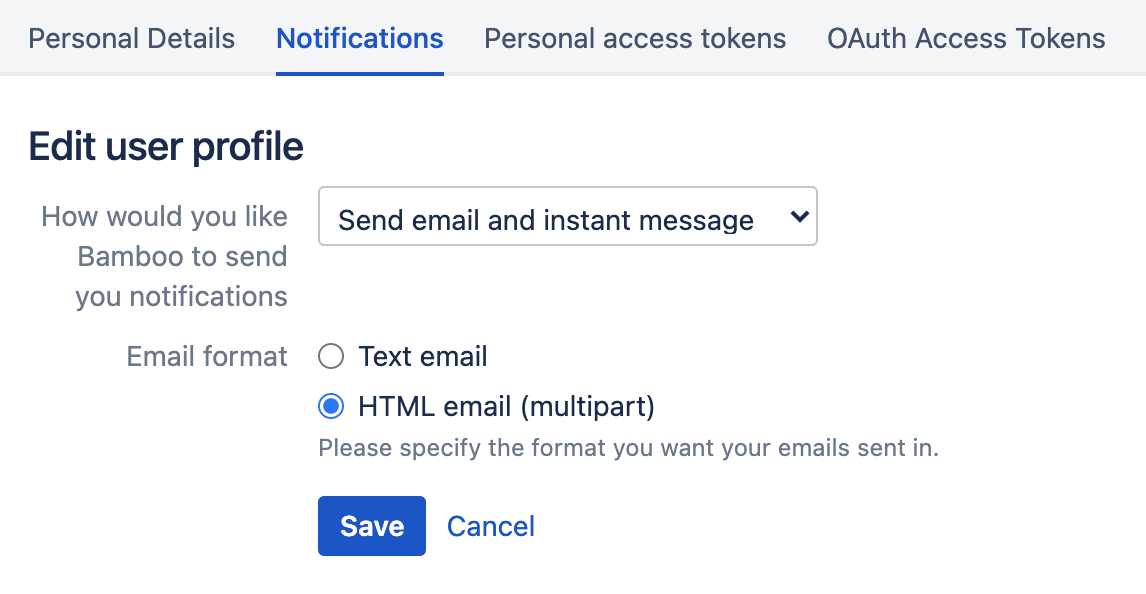Click the 'Email format' field label
1146x594 pixels.
(x=206, y=356)
